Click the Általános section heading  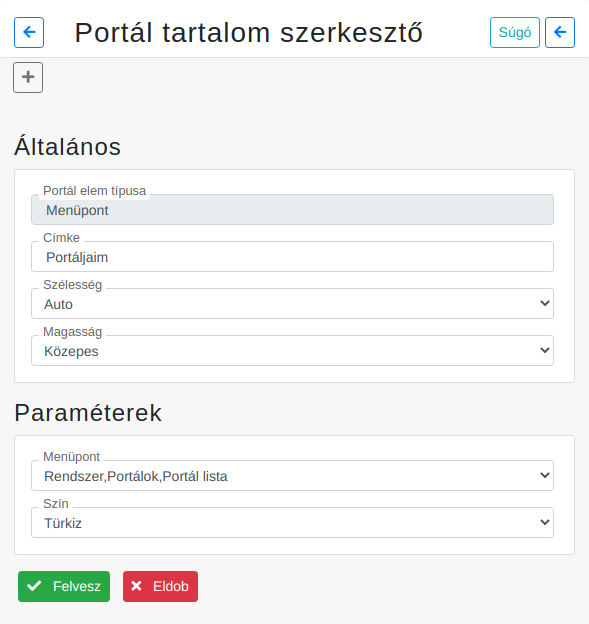(67, 146)
